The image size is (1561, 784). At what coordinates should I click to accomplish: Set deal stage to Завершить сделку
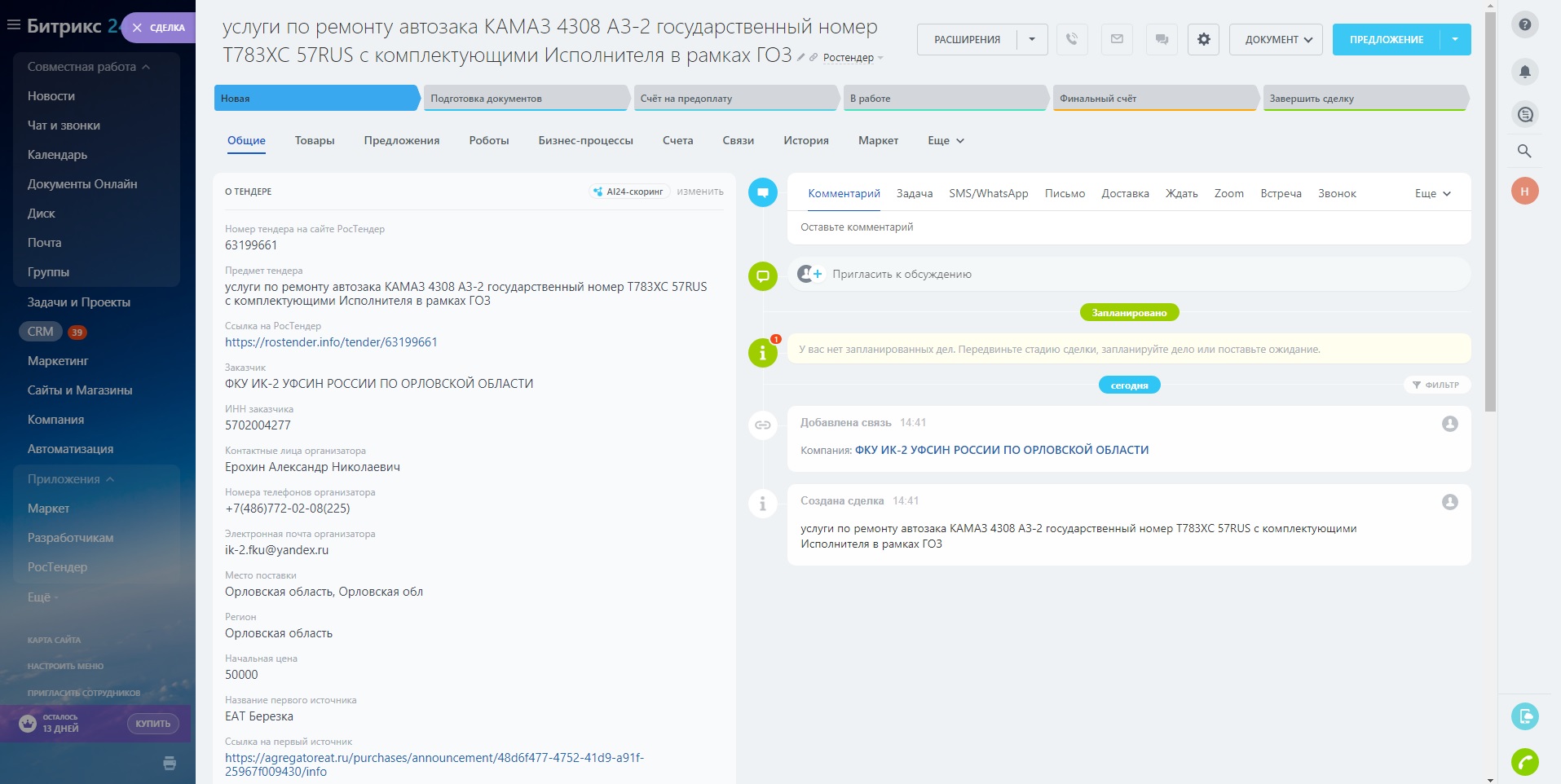1365,98
